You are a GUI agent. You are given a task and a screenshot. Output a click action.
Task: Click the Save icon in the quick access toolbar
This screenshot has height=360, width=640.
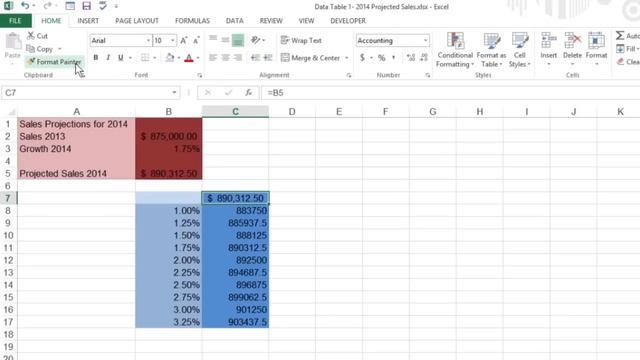(86, 6)
